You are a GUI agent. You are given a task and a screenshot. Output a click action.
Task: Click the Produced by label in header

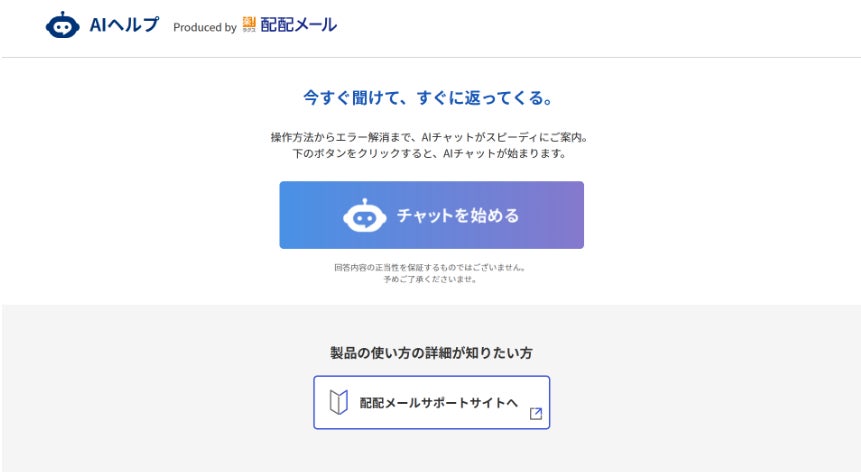(205, 27)
